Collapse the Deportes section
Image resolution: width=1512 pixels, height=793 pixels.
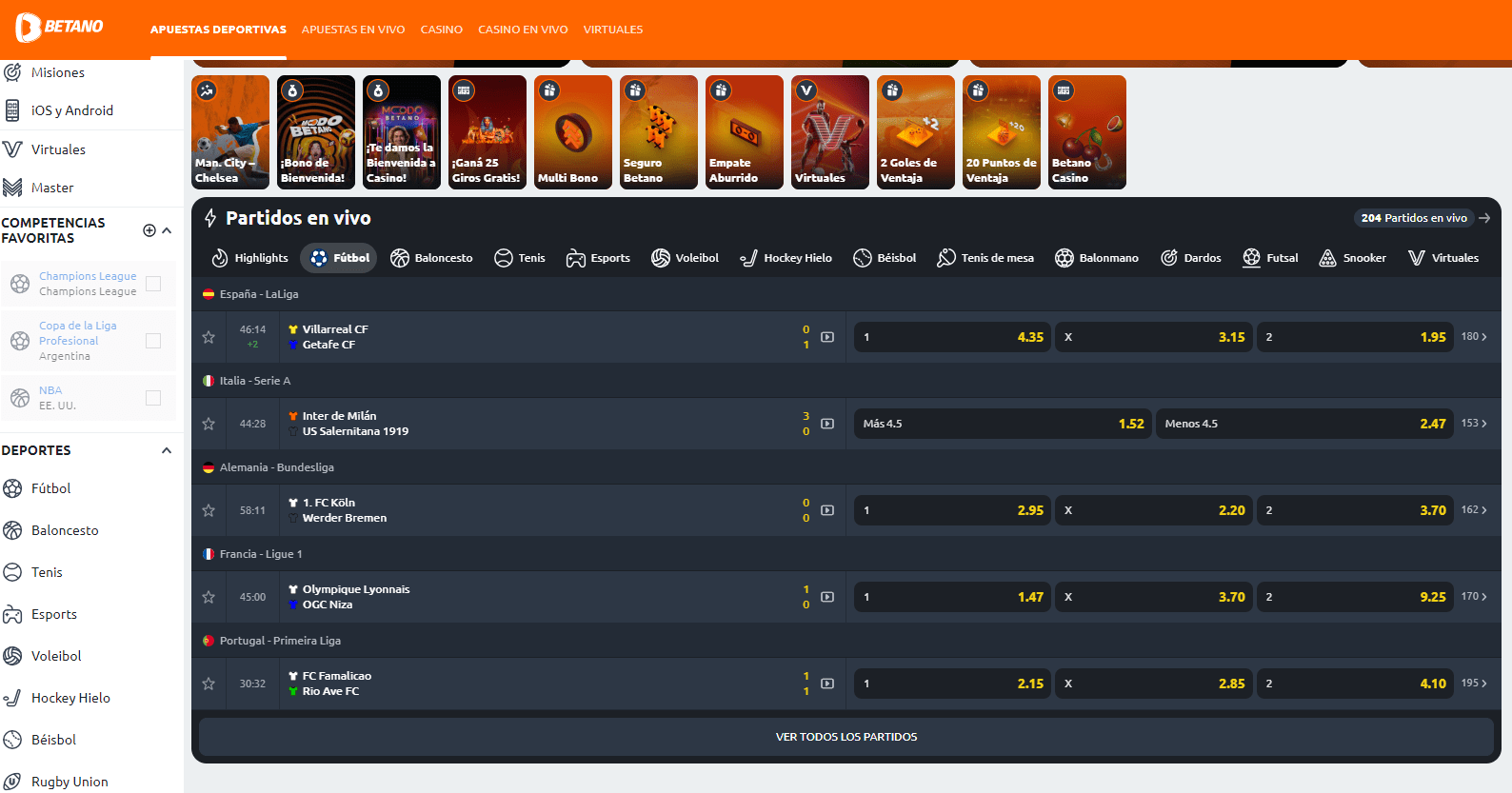pyautogui.click(x=167, y=450)
